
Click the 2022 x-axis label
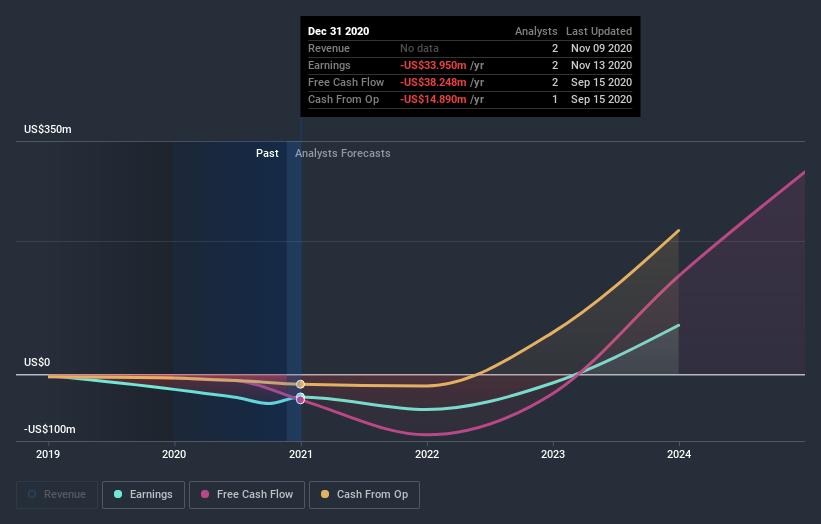[427, 454]
